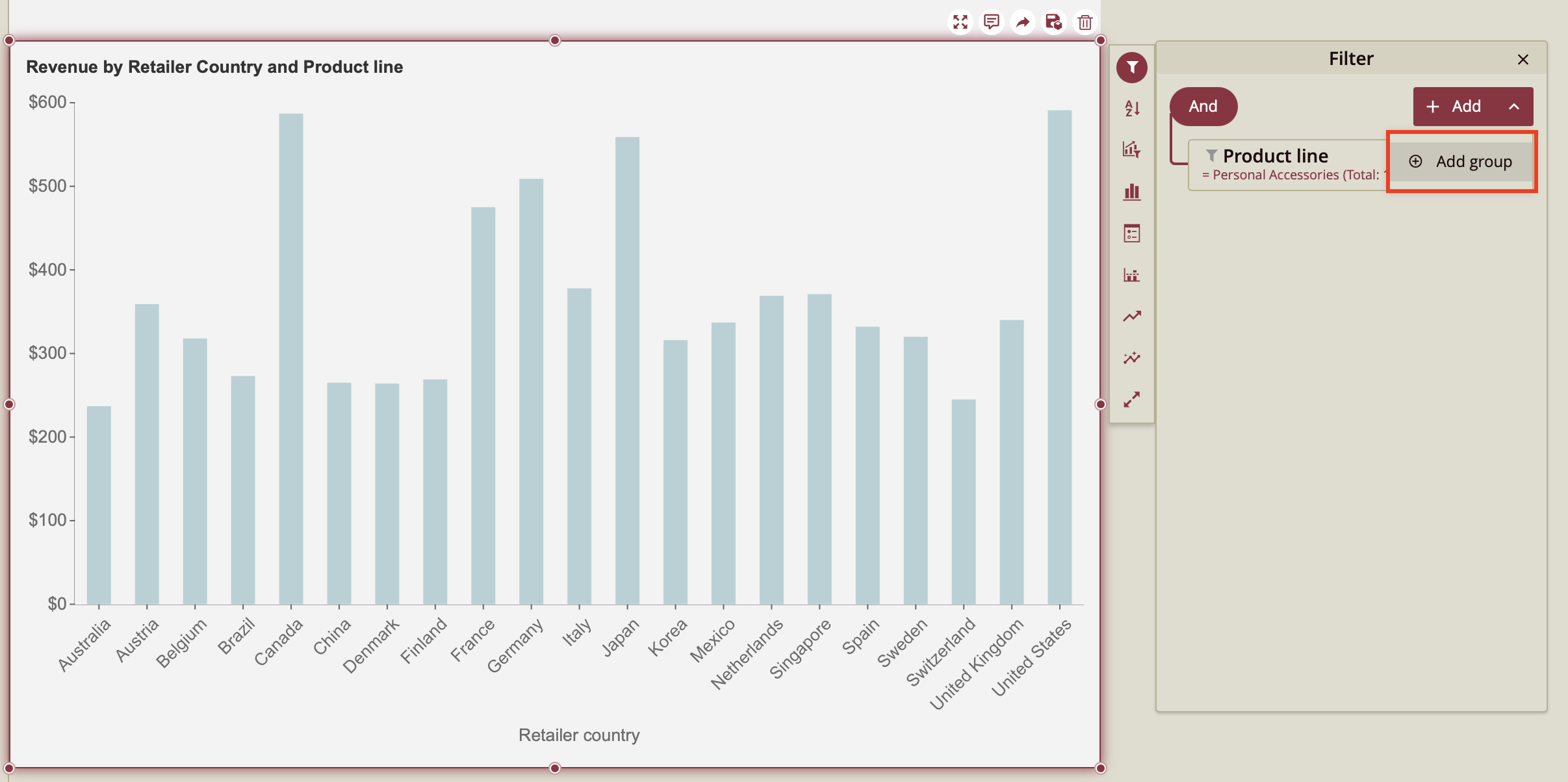Click the save as template icon

[1053, 22]
